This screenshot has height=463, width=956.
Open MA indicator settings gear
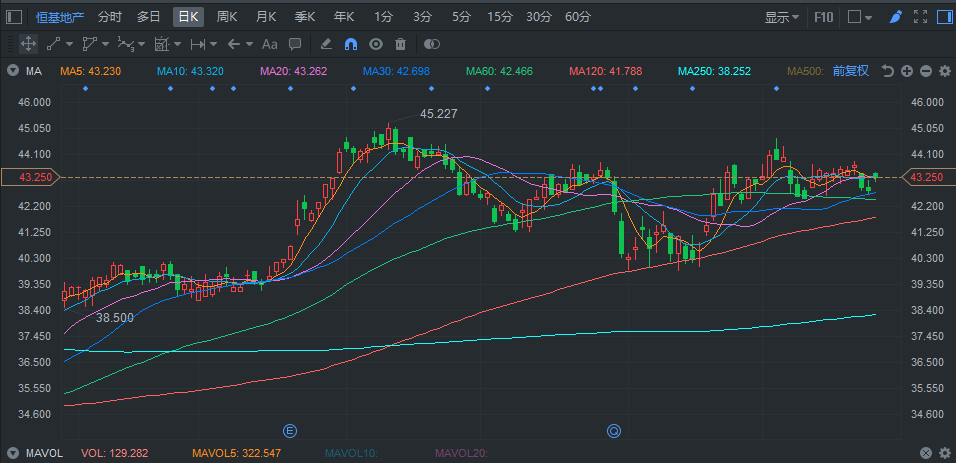pyautogui.click(x=943, y=71)
